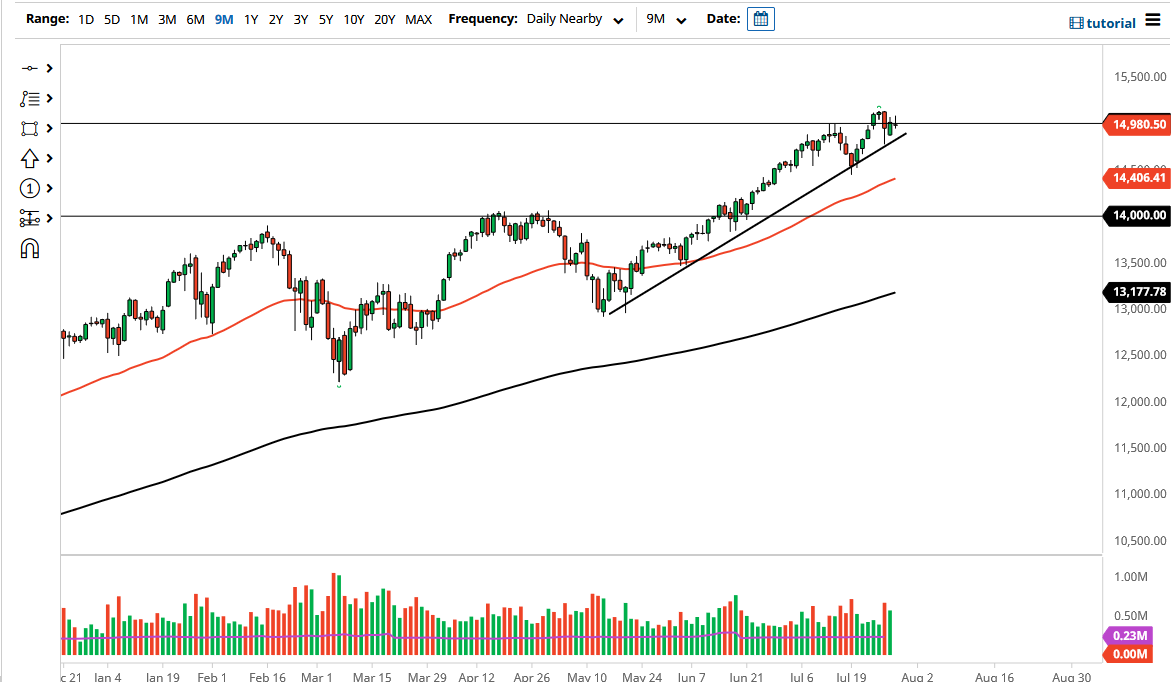Click the ear-shaped tool at sidebar bottom
Image resolution: width=1172 pixels, height=682 pixels.
click(30, 248)
